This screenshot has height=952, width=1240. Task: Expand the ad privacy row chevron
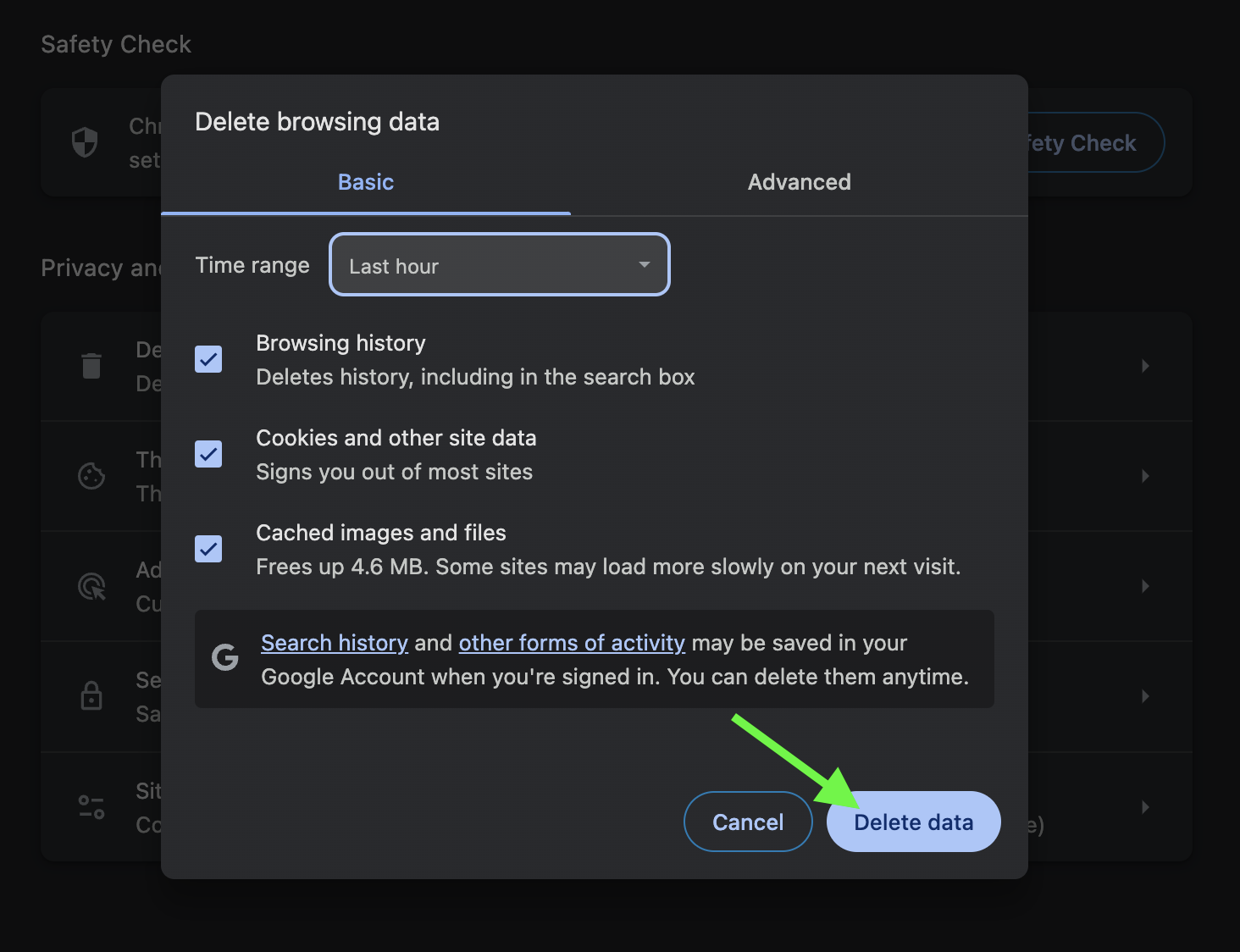click(x=1145, y=586)
